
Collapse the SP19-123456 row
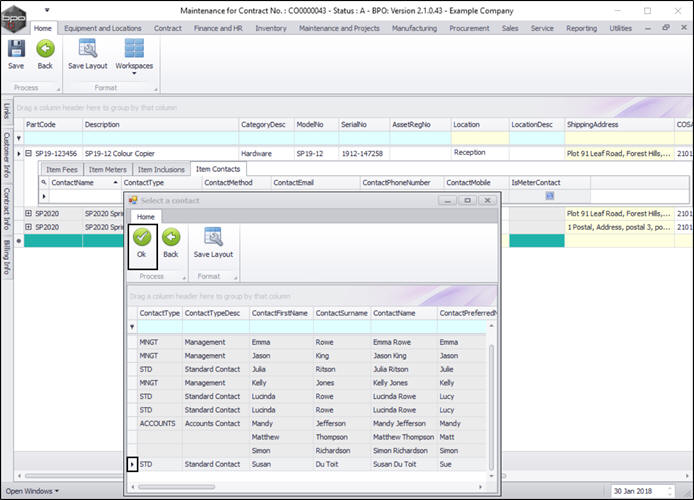29,154
